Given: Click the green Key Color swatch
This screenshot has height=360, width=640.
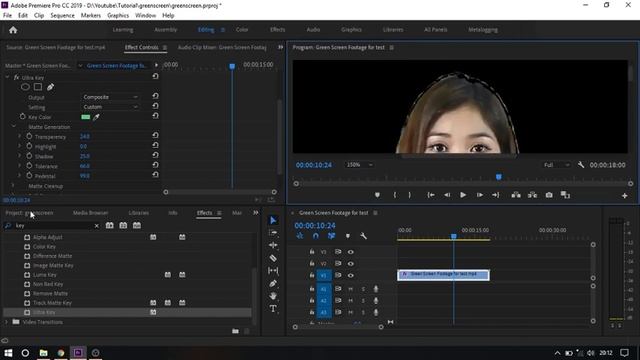Looking at the screenshot, I should (85, 117).
